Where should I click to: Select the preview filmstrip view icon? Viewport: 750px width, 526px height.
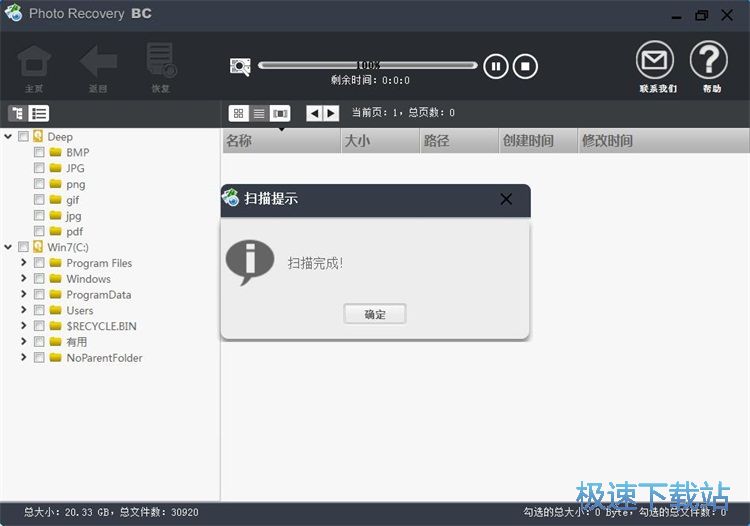point(280,113)
